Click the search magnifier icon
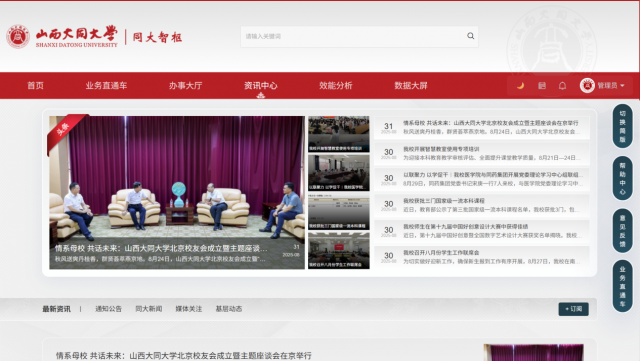Image resolution: width=640 pixels, height=361 pixels. point(471,36)
